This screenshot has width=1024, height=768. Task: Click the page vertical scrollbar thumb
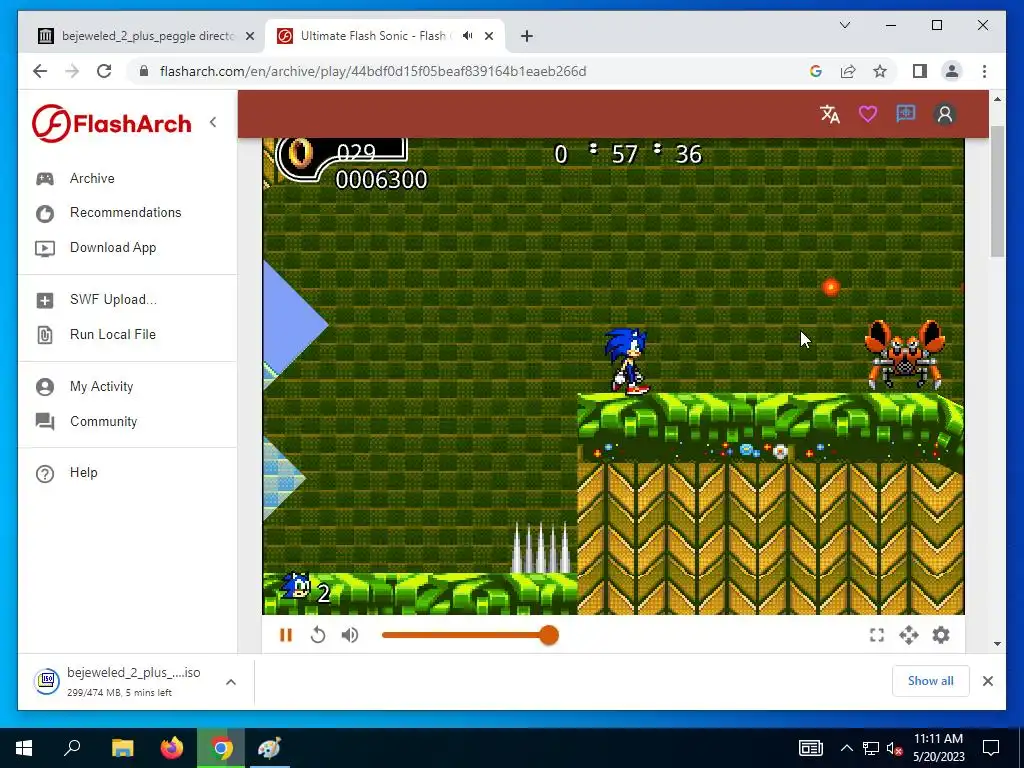997,191
